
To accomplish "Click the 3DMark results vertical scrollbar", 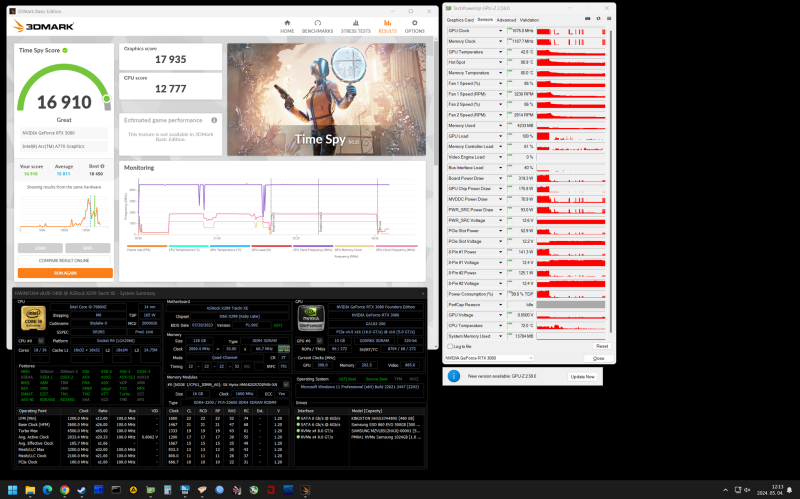I will point(435,102).
